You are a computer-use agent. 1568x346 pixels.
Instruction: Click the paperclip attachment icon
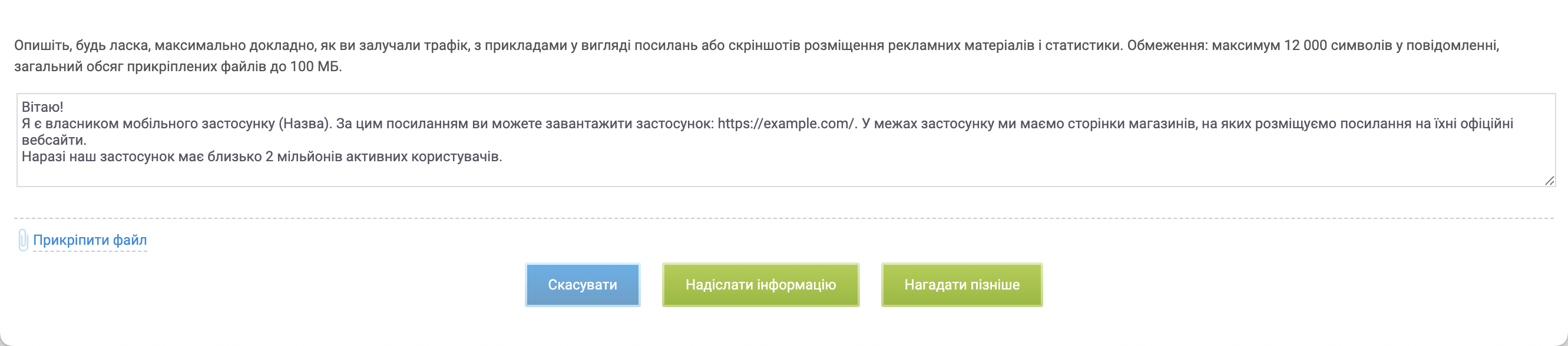[23, 240]
